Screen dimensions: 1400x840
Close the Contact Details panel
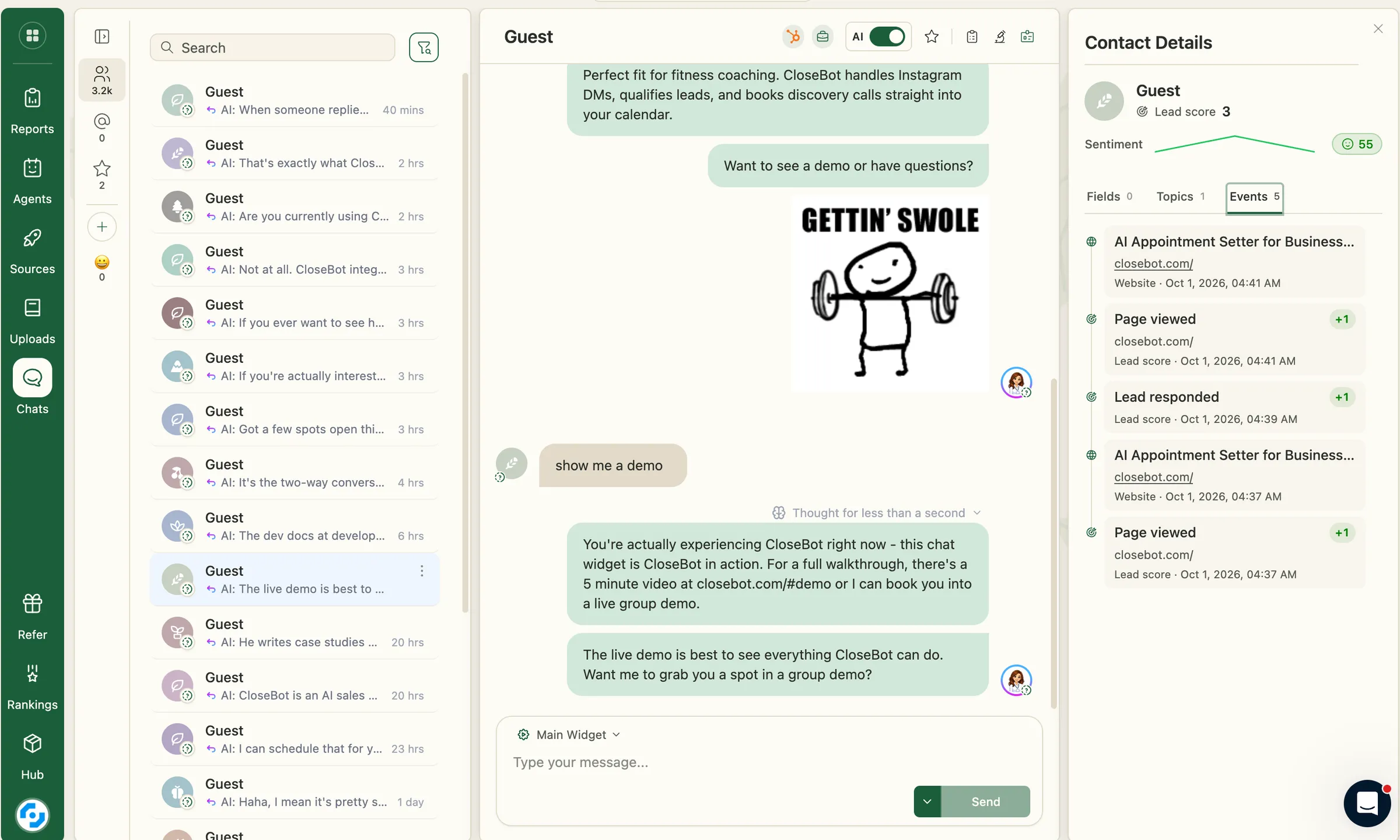click(1378, 29)
